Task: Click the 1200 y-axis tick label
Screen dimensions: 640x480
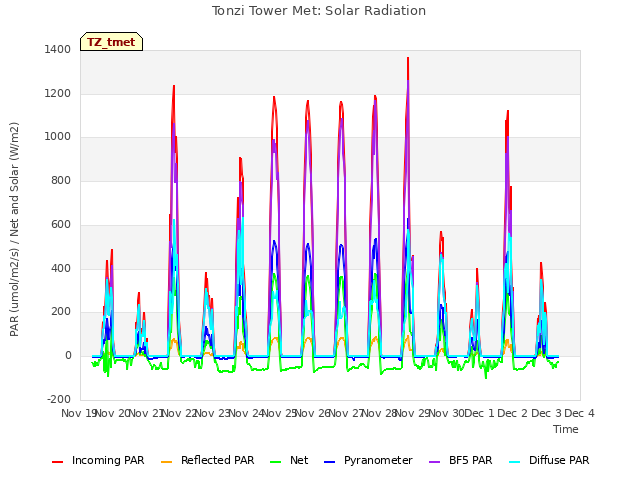Action: [58, 93]
